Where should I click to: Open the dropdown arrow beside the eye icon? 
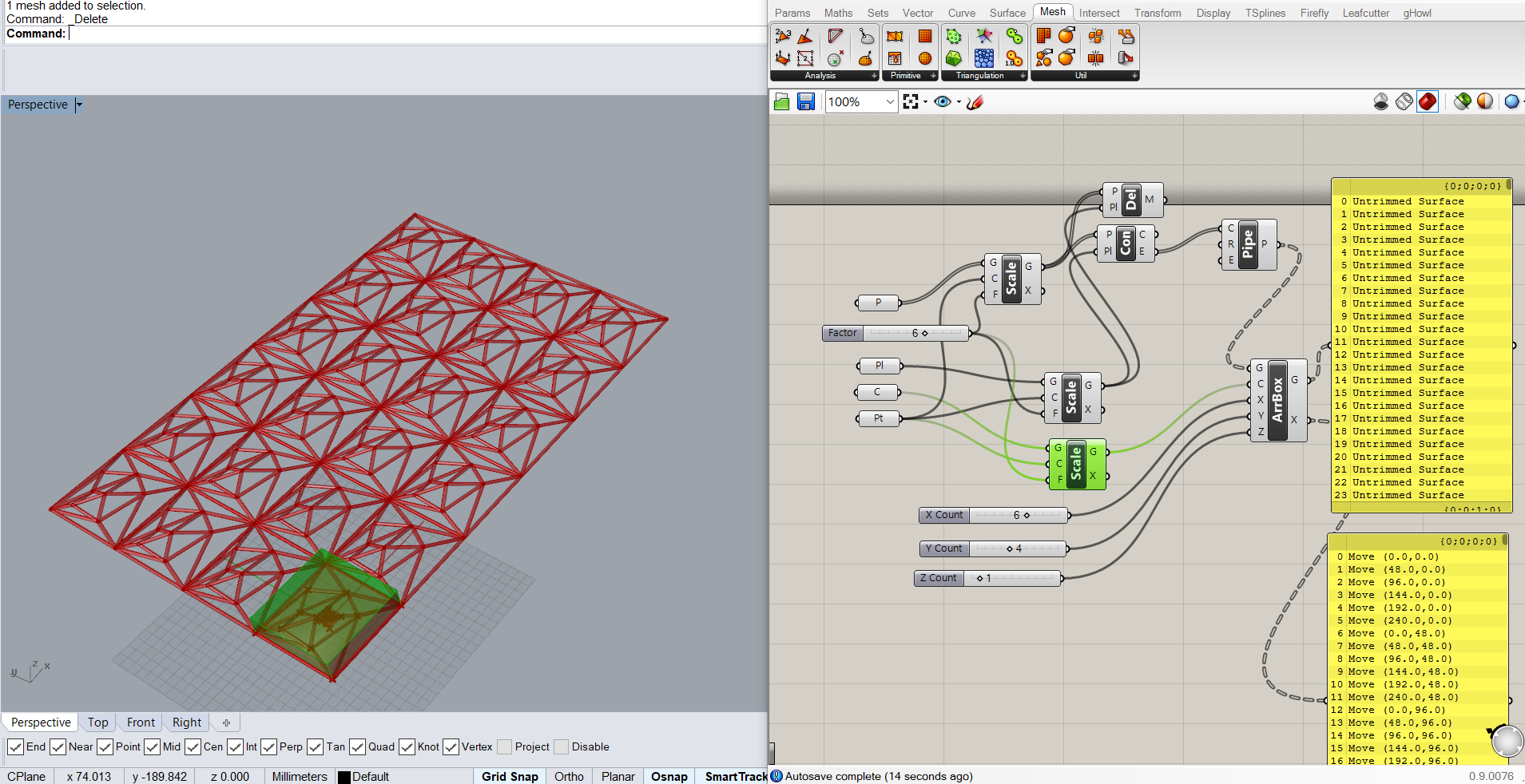pyautogui.click(x=959, y=102)
